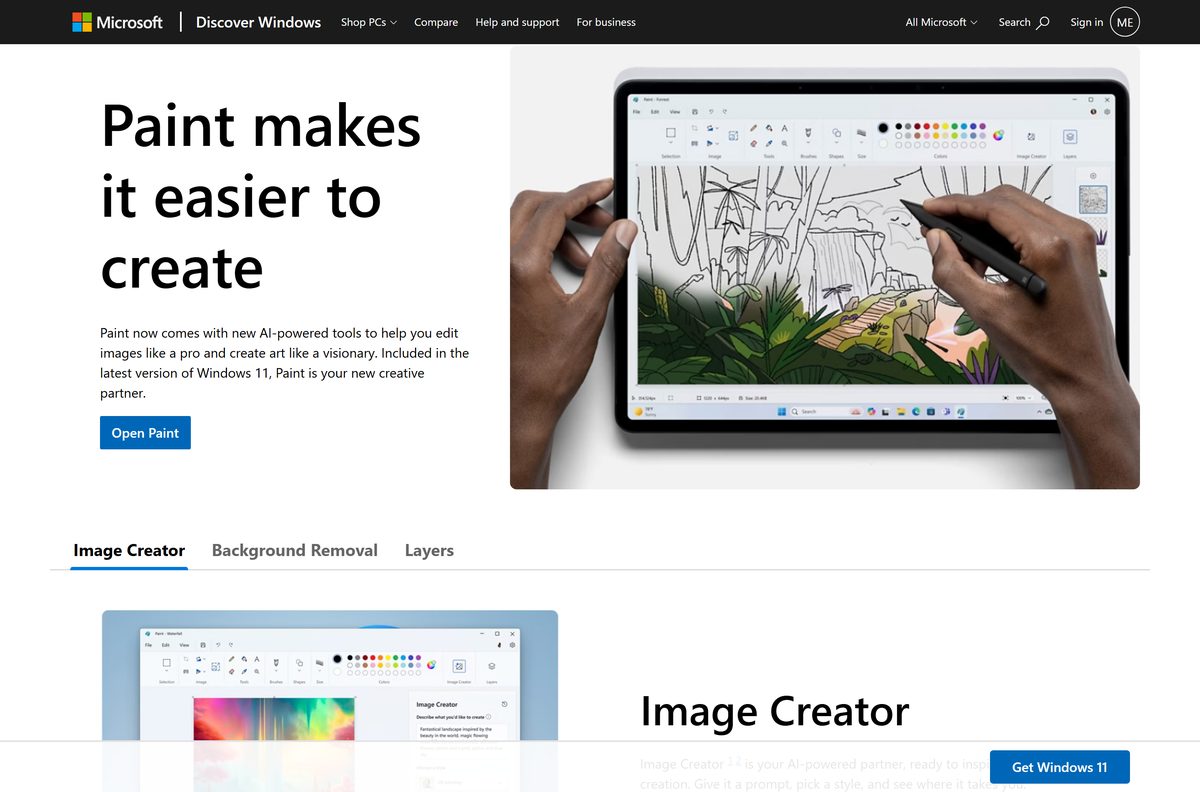Click the Open Paint button
Screen dimensions: 1200x792
click(x=145, y=433)
